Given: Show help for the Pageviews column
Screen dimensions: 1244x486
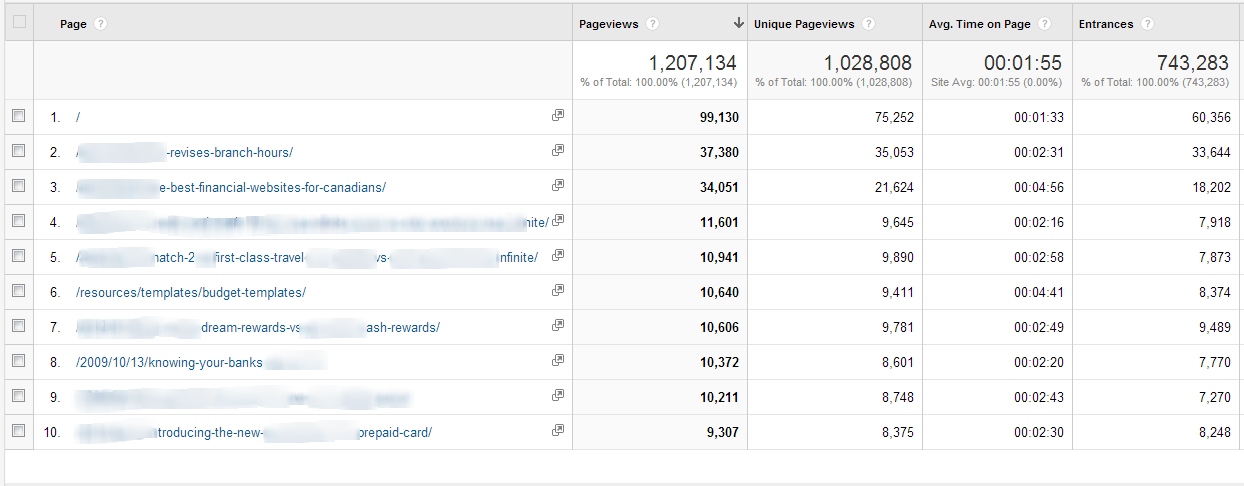Looking at the screenshot, I should click(x=652, y=24).
